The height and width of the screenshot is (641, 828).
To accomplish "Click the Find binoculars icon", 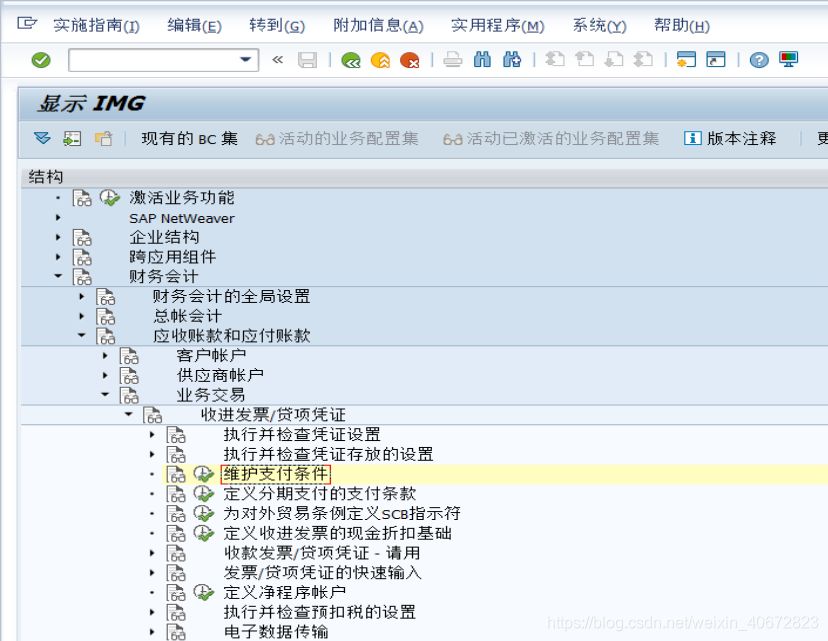I will pos(482,60).
